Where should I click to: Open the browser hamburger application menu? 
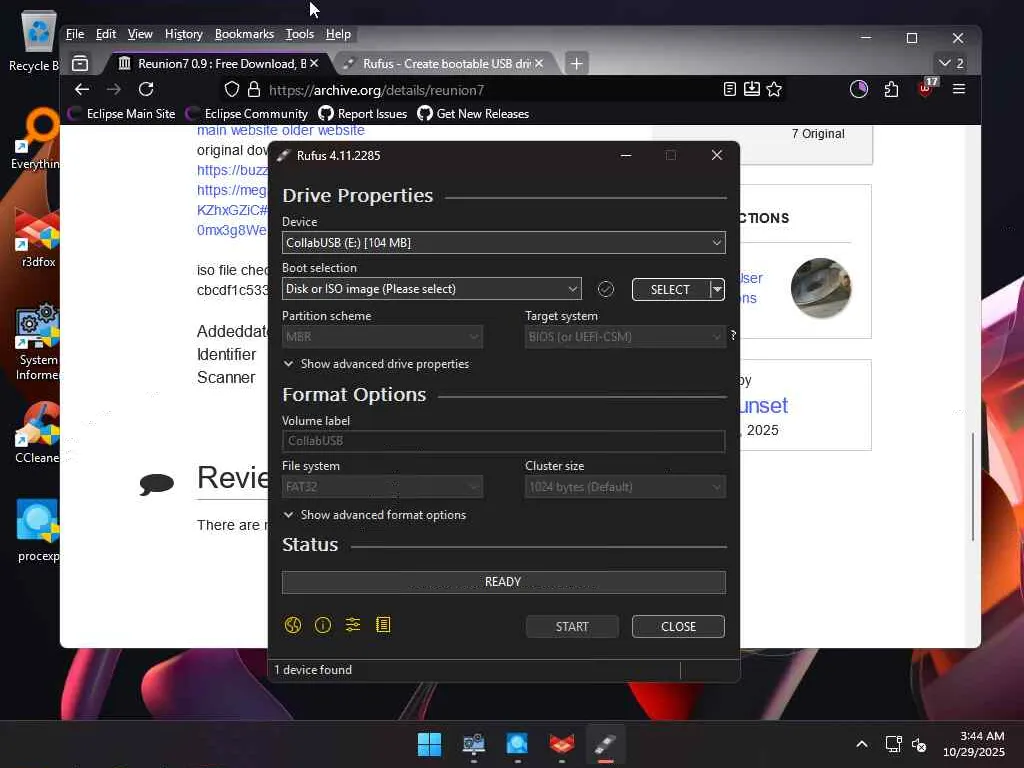pyautogui.click(x=959, y=89)
